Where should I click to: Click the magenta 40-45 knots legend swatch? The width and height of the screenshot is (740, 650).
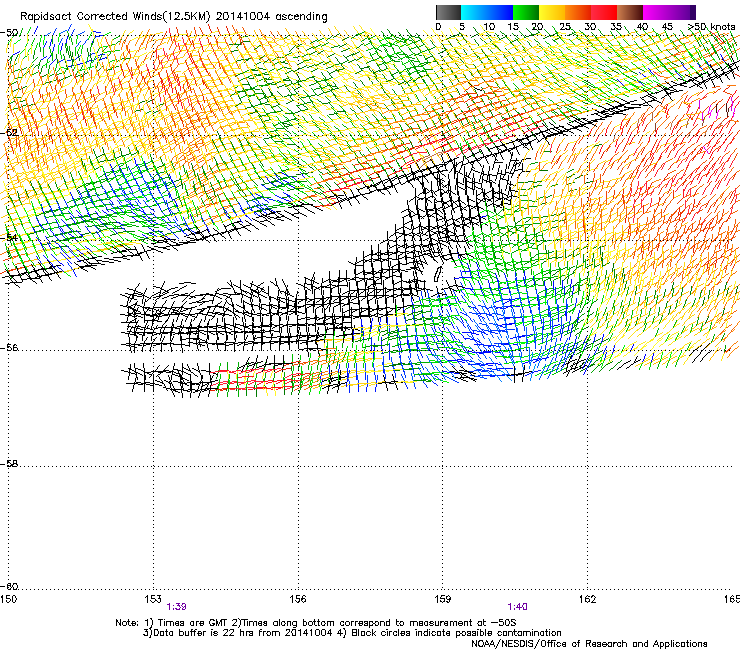(656, 12)
